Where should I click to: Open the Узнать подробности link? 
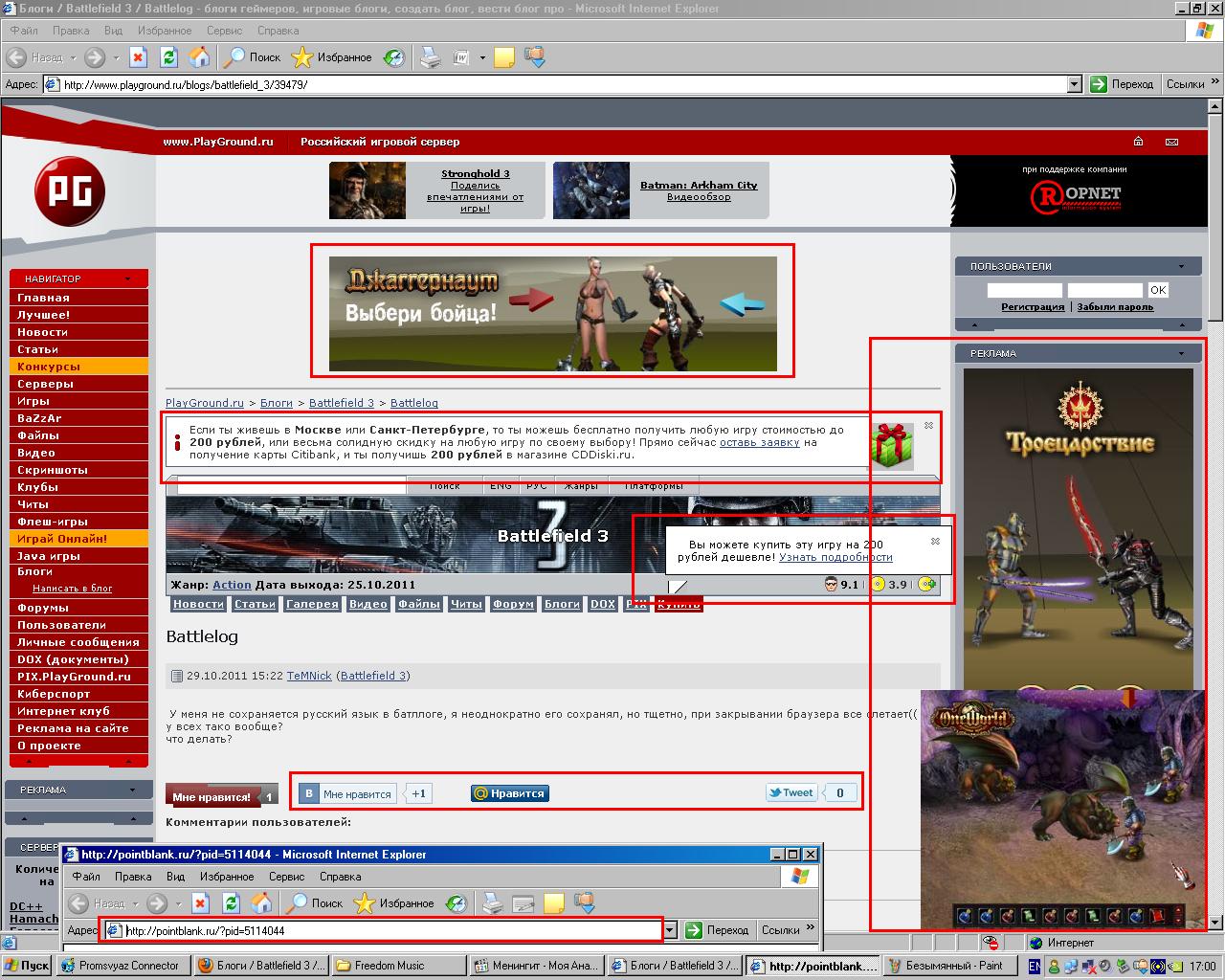point(835,557)
